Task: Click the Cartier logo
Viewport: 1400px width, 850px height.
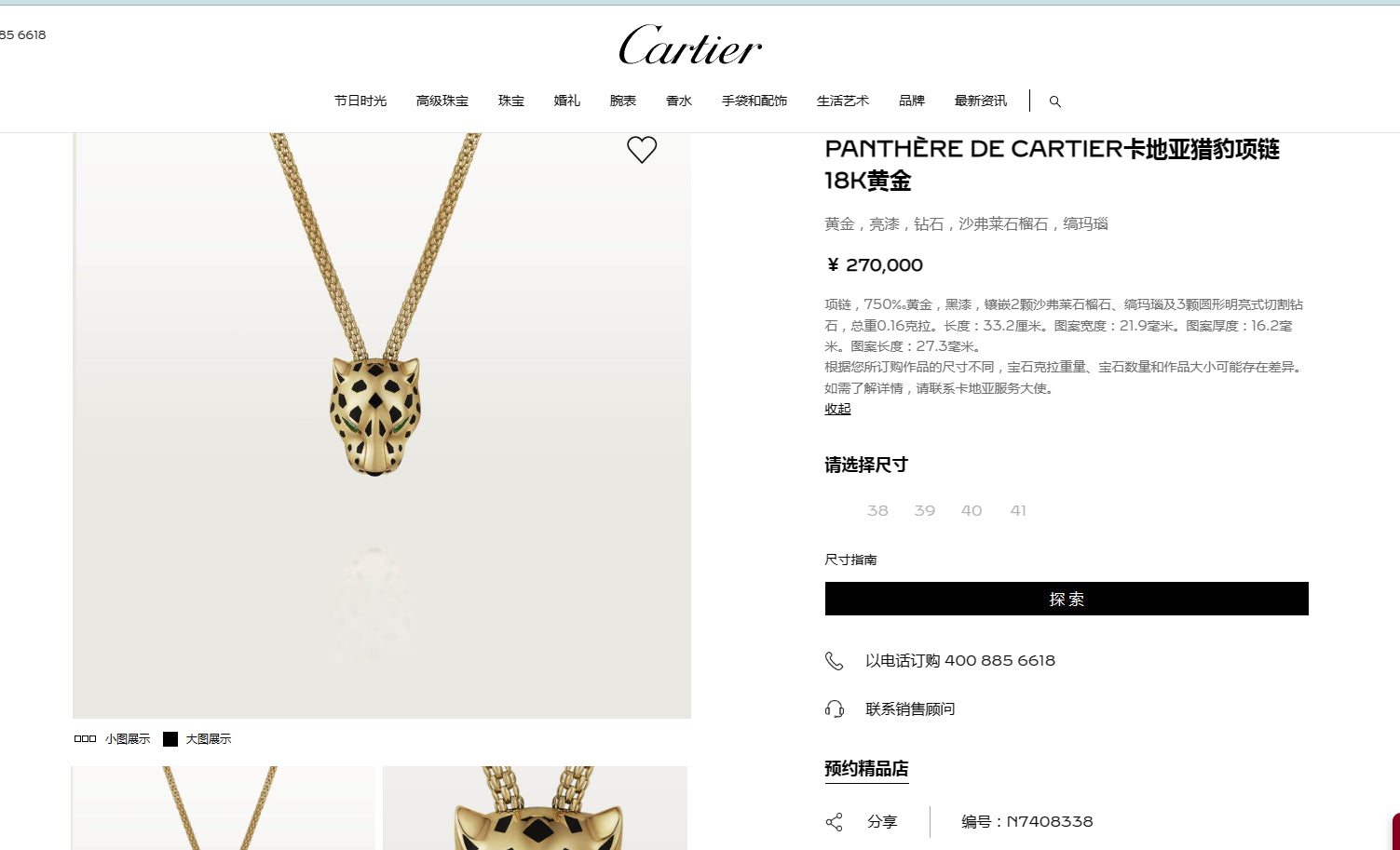Action: (x=690, y=46)
